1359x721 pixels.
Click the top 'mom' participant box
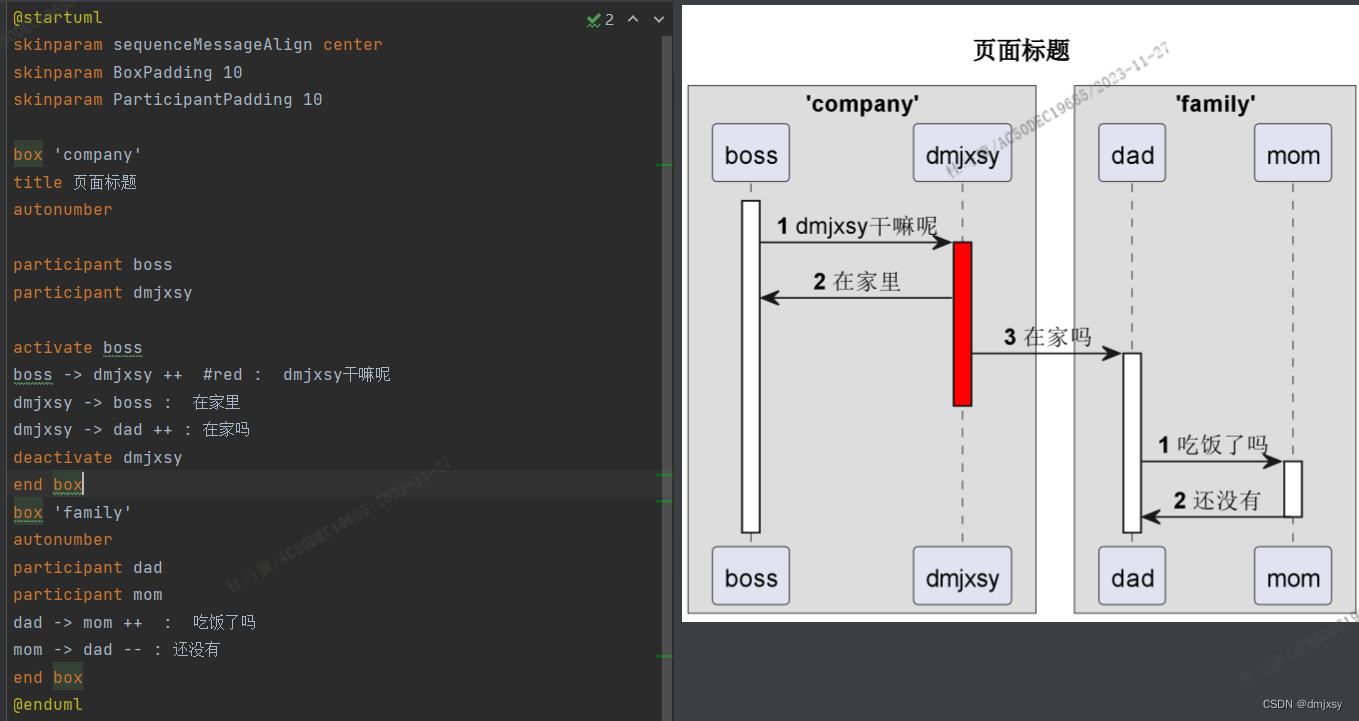click(1293, 153)
